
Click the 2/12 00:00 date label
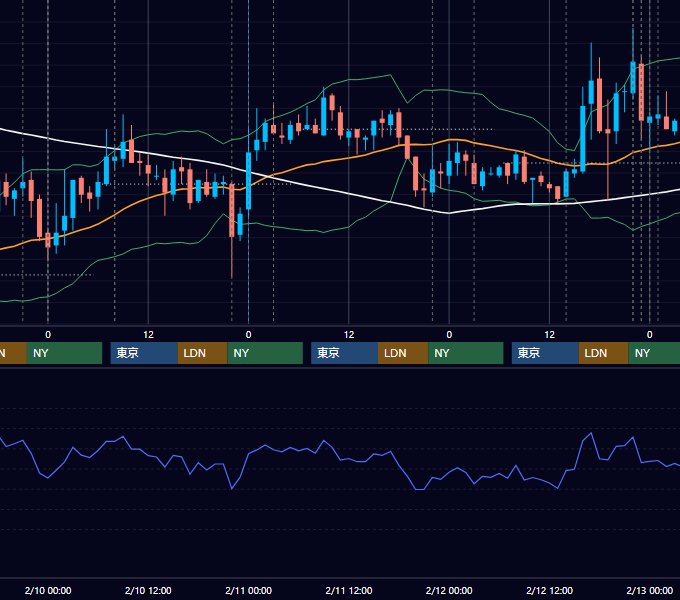click(x=449, y=590)
